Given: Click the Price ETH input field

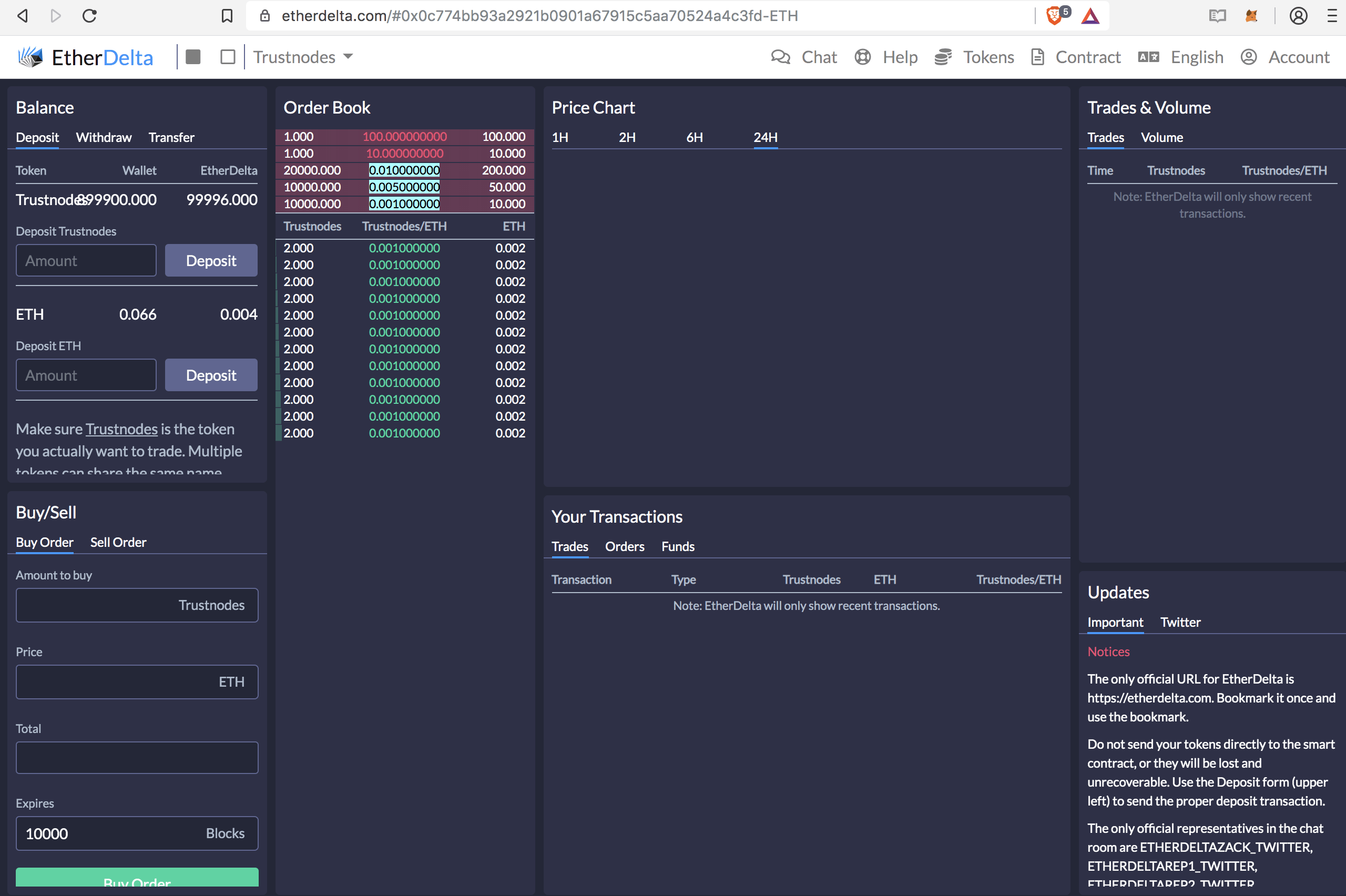Looking at the screenshot, I should point(137,681).
